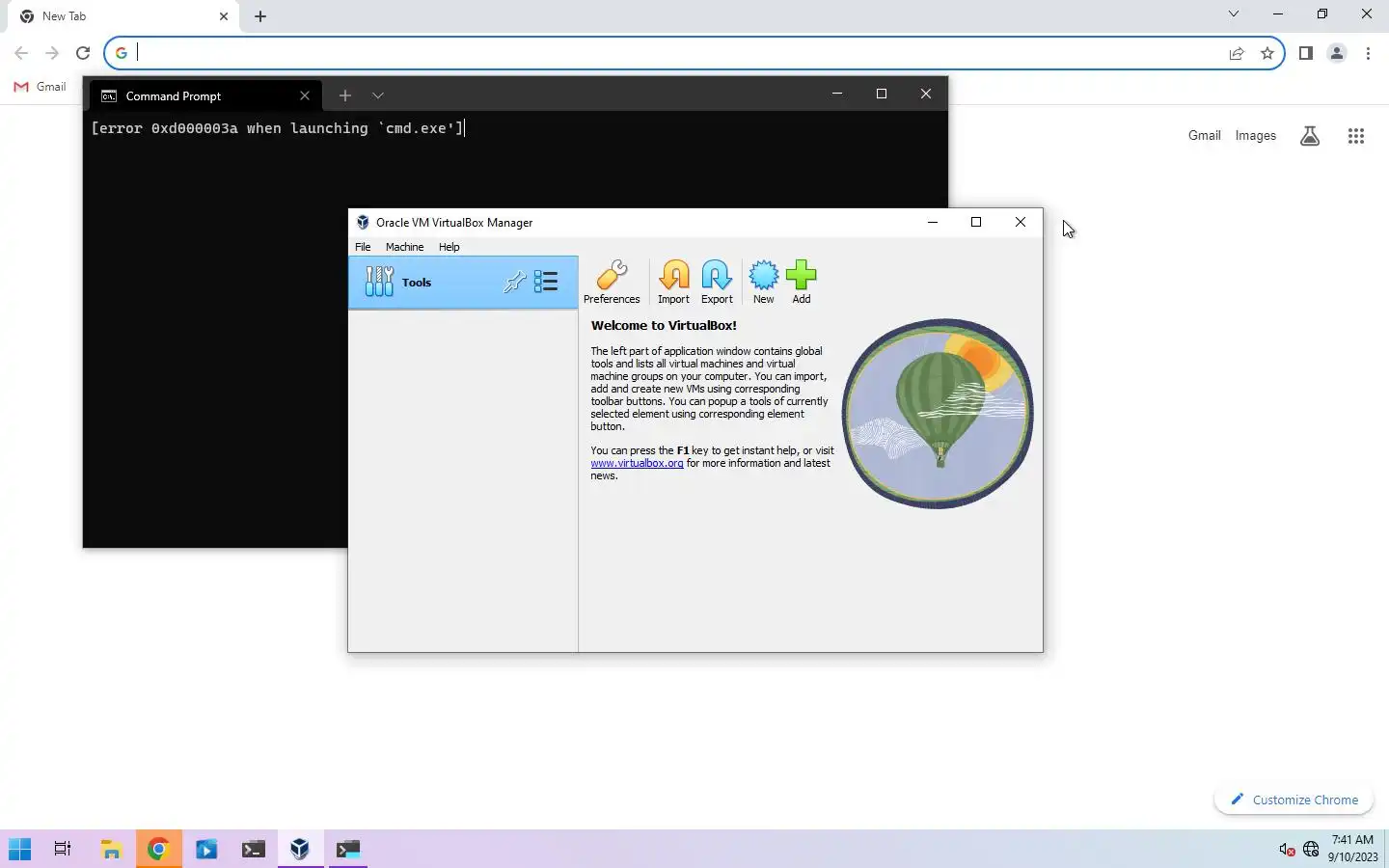Open VirtualBox Preferences

tap(612, 282)
